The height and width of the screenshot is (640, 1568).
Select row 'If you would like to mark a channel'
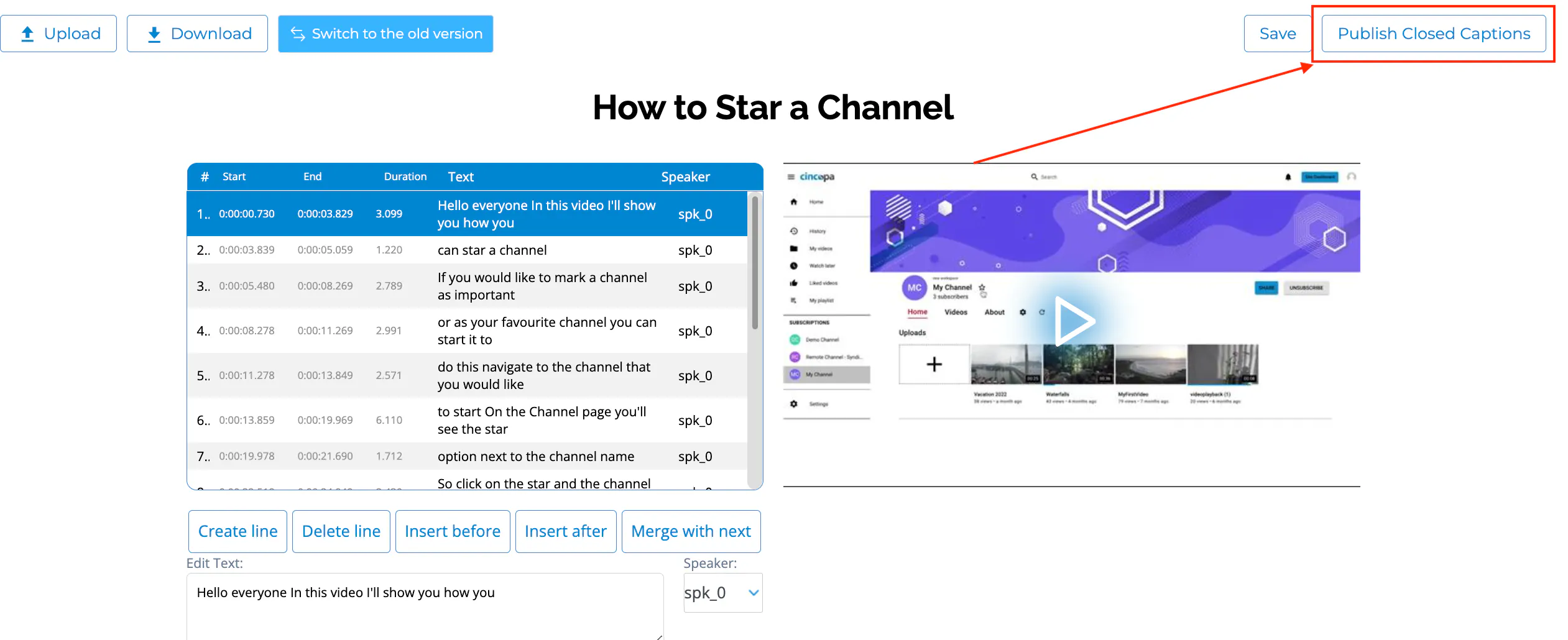pos(467,286)
